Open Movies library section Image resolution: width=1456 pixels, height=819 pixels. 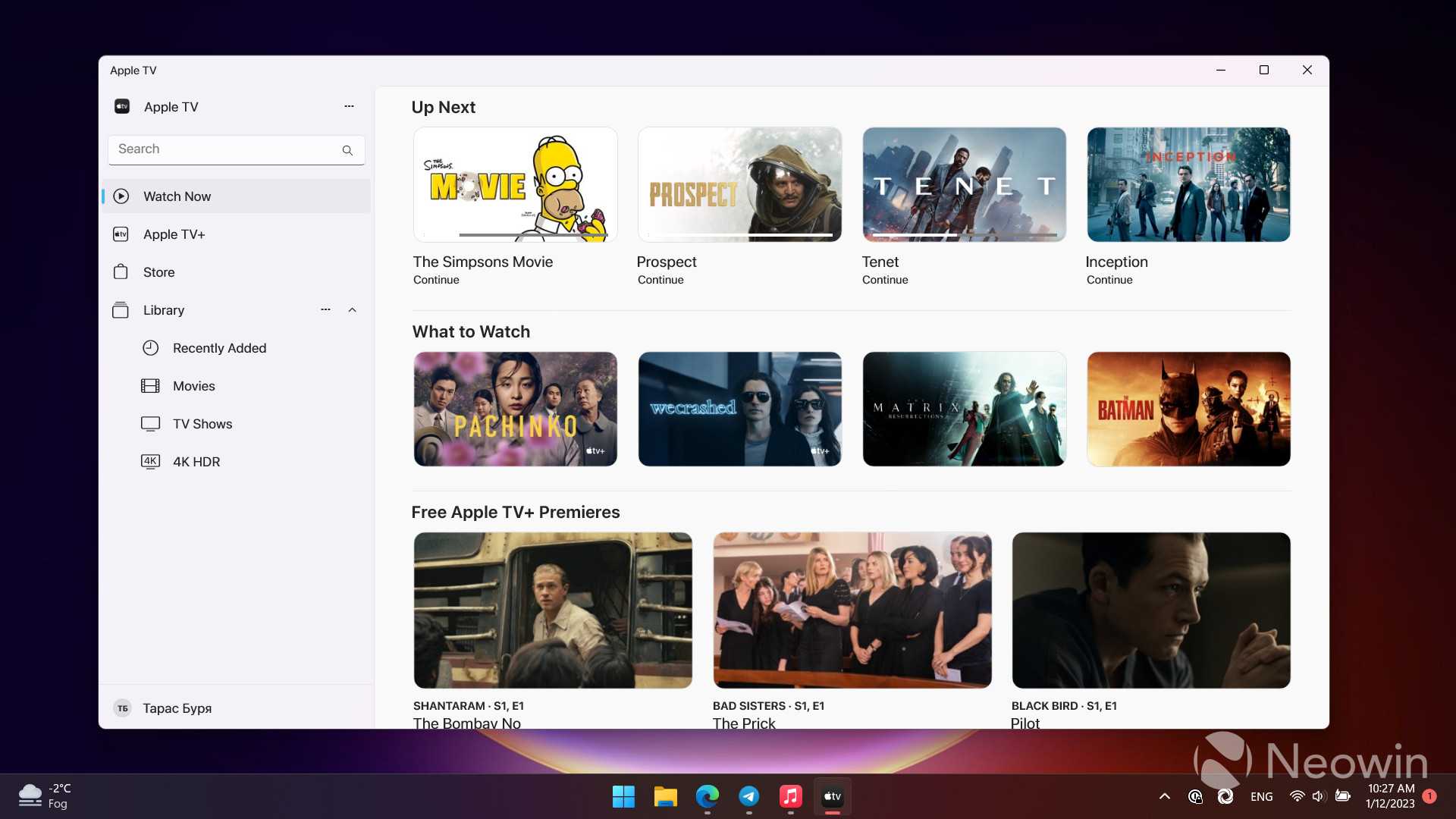click(236, 386)
